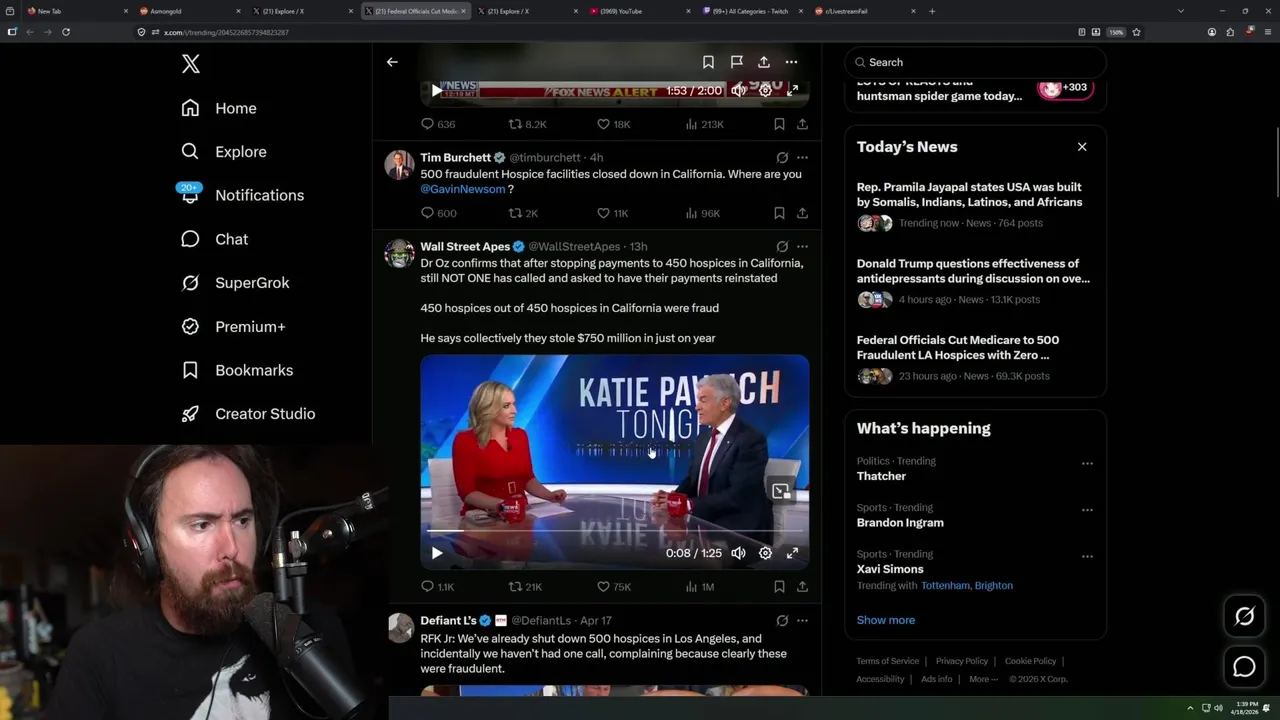Open Katie Pavlich video settings gear

tap(765, 553)
